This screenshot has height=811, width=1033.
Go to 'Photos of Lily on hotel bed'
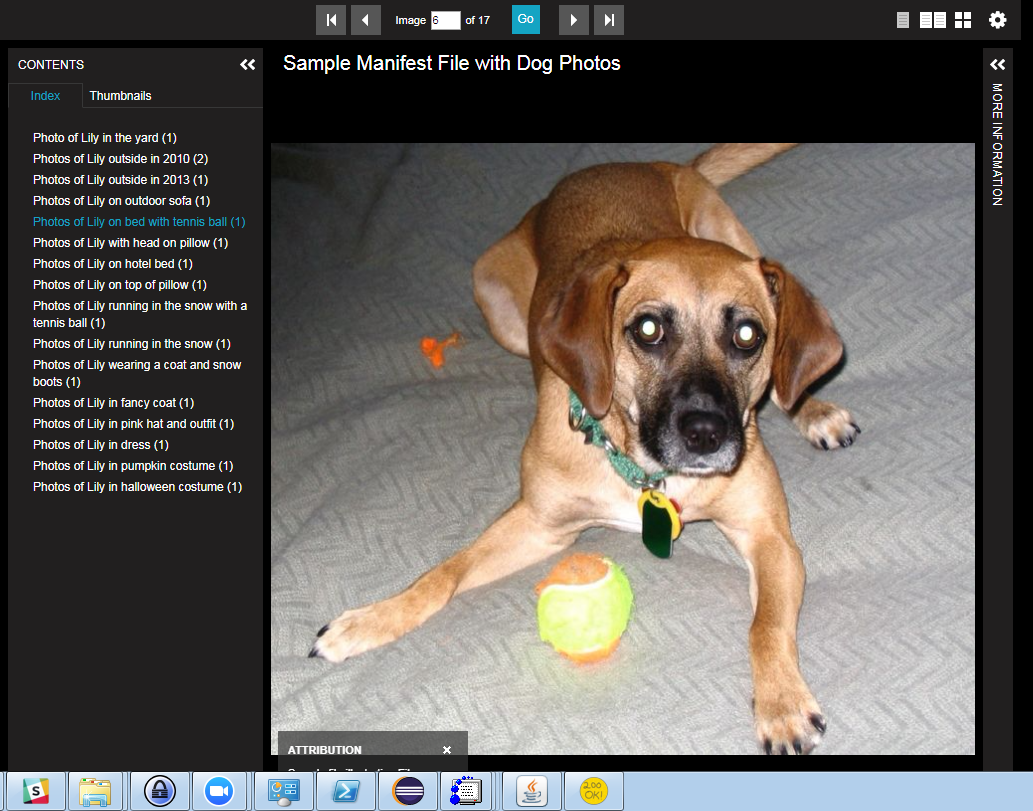pos(113,264)
